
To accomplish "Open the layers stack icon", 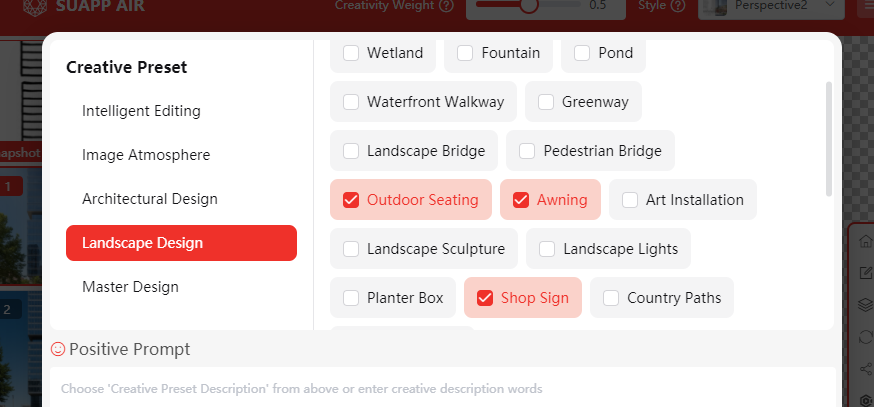I will (866, 305).
